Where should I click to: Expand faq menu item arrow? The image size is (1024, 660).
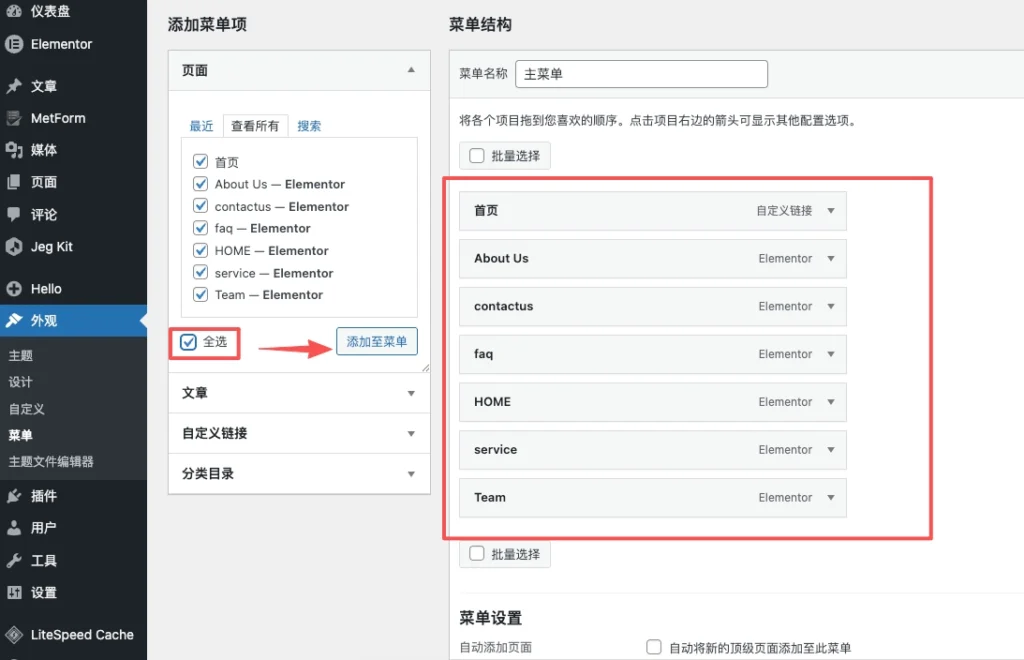[831, 354]
